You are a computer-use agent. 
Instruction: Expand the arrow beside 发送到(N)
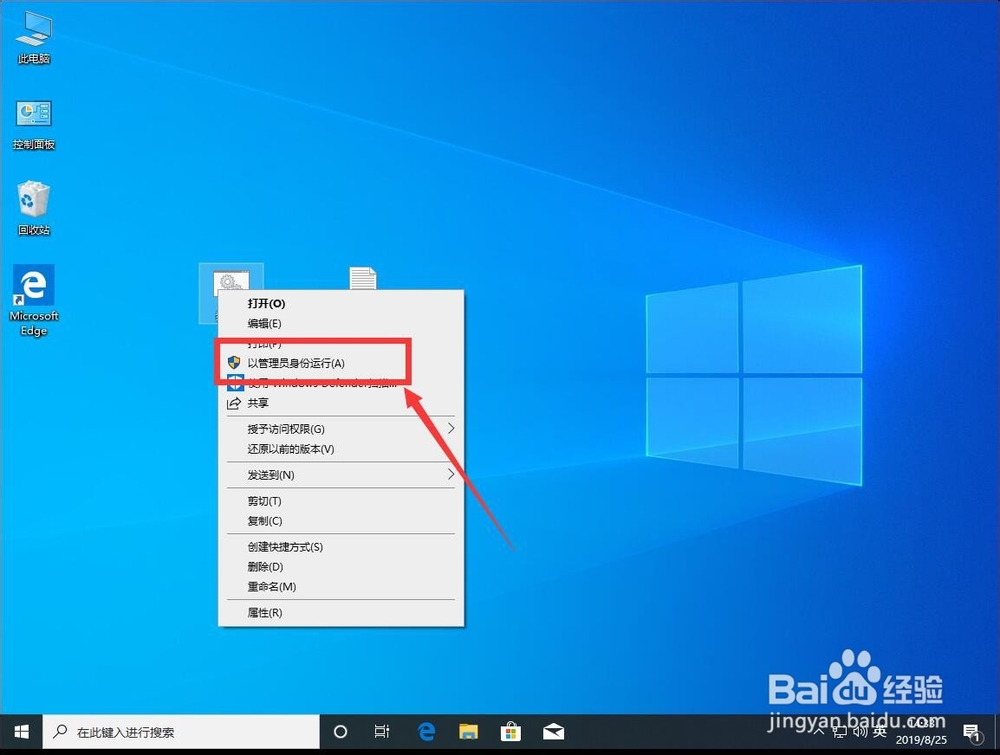[x=451, y=474]
